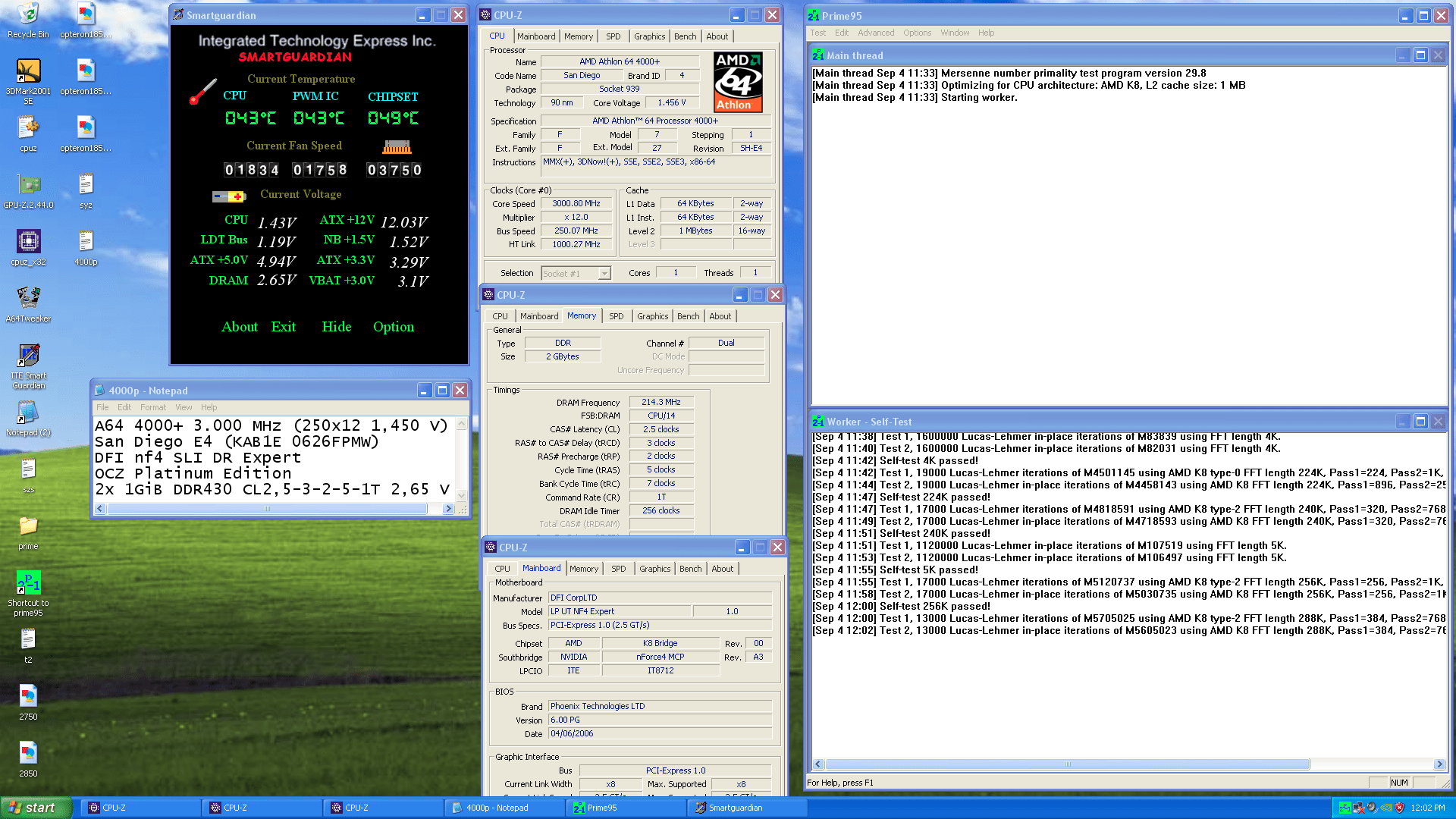Image resolution: width=1456 pixels, height=819 pixels.
Task: Click the BIOS Date value 04/06/2006
Action: click(x=660, y=734)
